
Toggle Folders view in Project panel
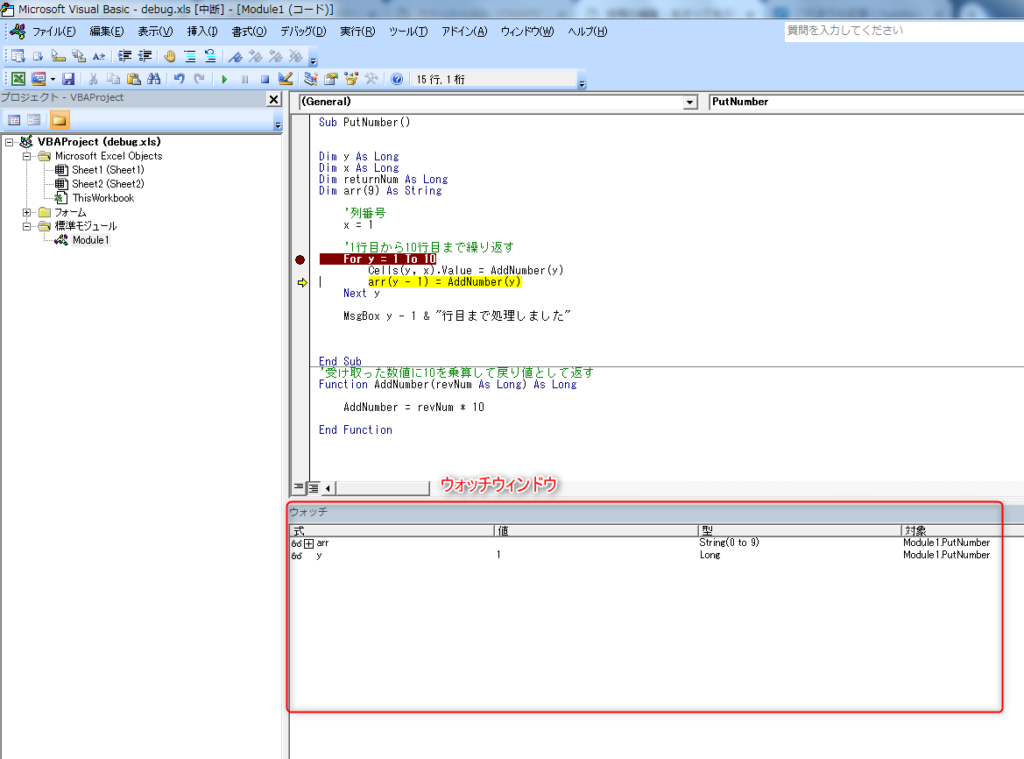pos(60,120)
